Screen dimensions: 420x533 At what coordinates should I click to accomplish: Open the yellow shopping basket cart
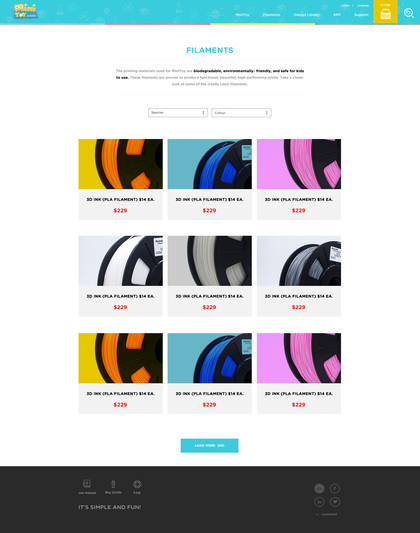385,12
